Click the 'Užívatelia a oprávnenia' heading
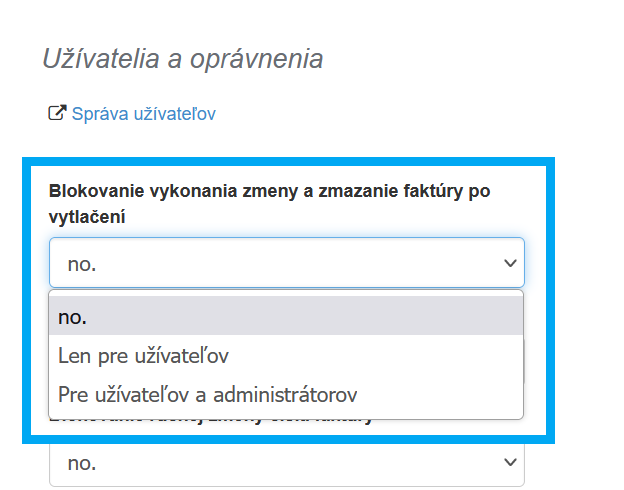 (182, 58)
